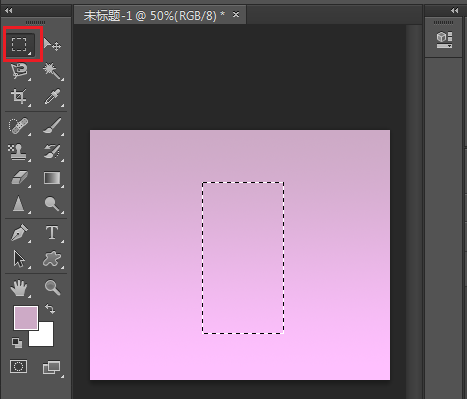Activate the Crop tool
The width and height of the screenshot is (467, 399).
19,97
